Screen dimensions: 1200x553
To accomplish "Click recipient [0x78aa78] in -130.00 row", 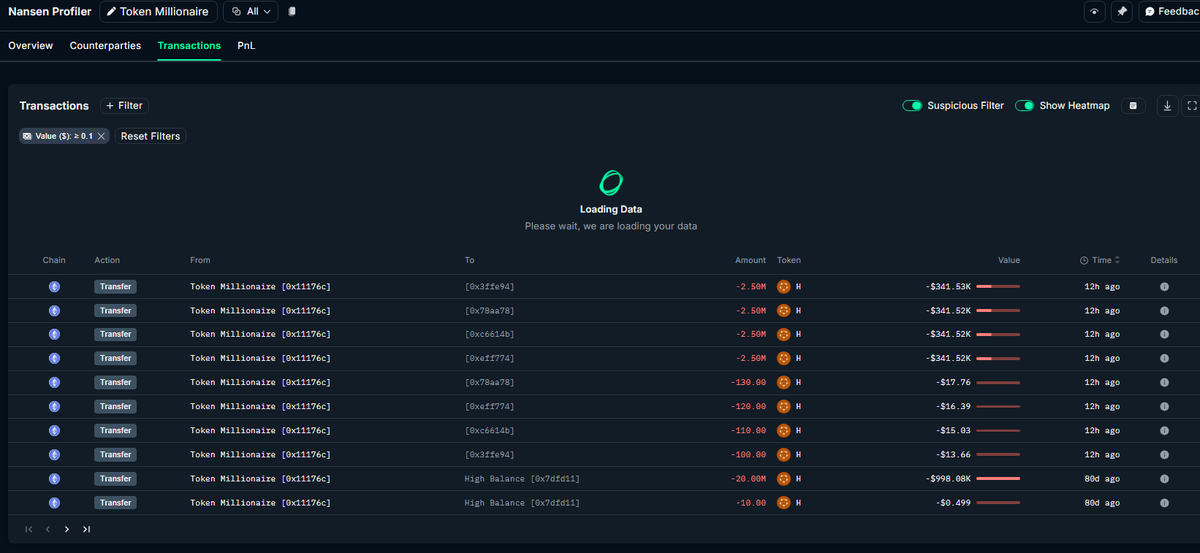I will (x=489, y=383).
